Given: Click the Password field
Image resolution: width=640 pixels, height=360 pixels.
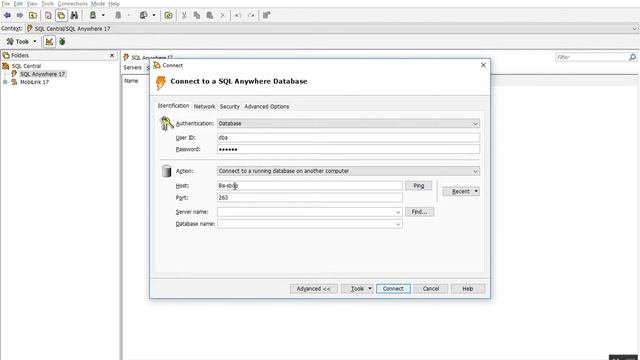Looking at the screenshot, I should click(x=348, y=149).
